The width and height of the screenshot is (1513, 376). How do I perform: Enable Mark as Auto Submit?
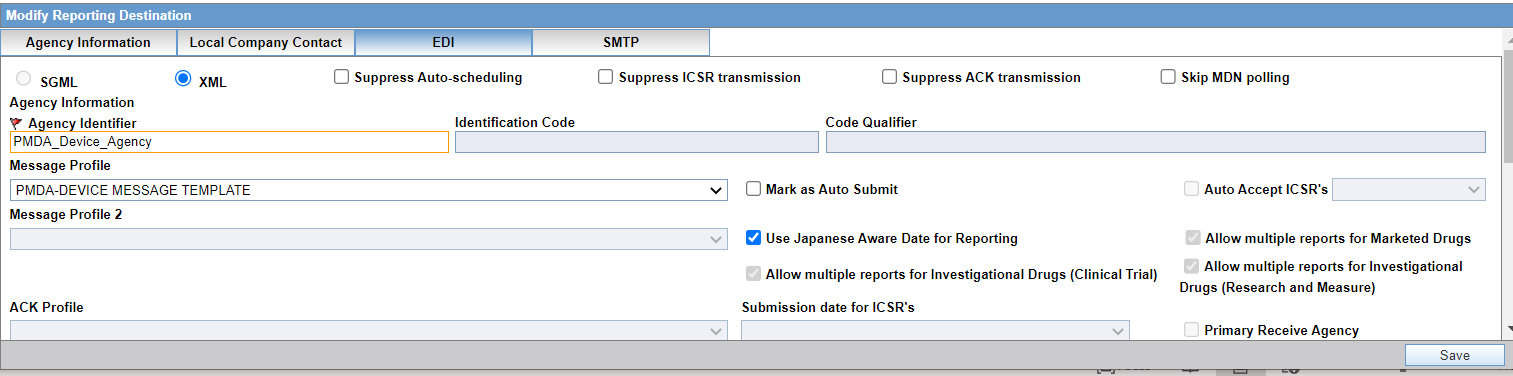[753, 189]
